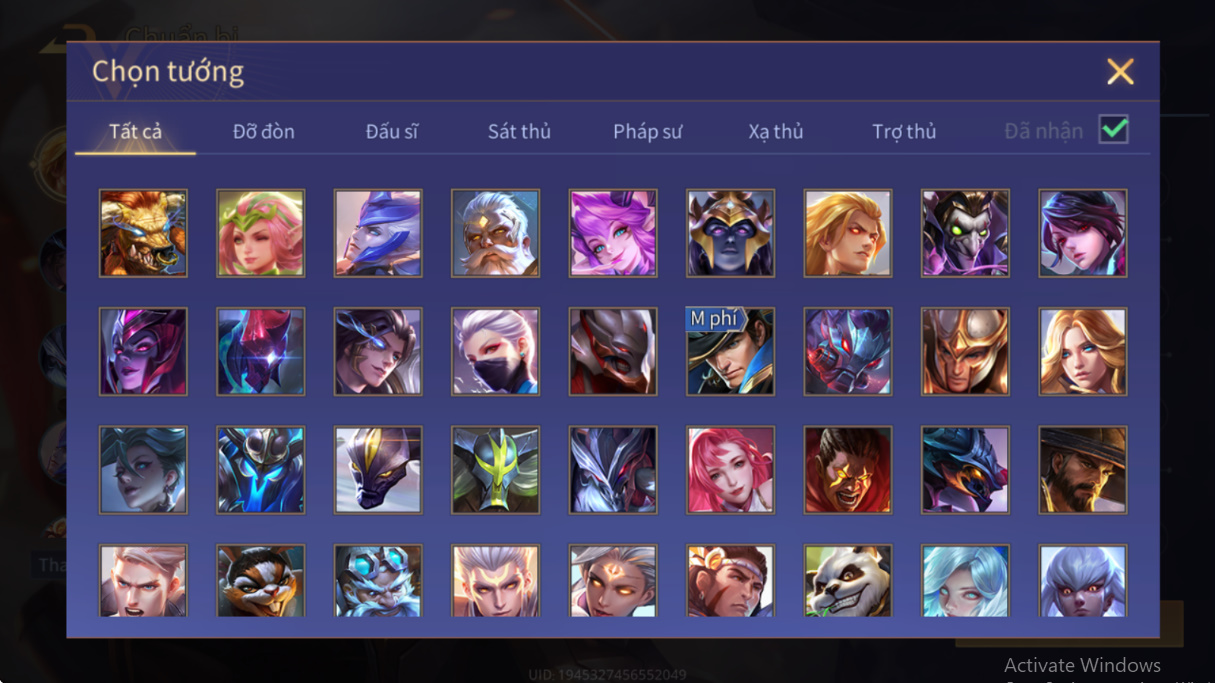Toggle the 'Đã nhận' checkbox
1215x683 pixels.
[x=1113, y=130]
